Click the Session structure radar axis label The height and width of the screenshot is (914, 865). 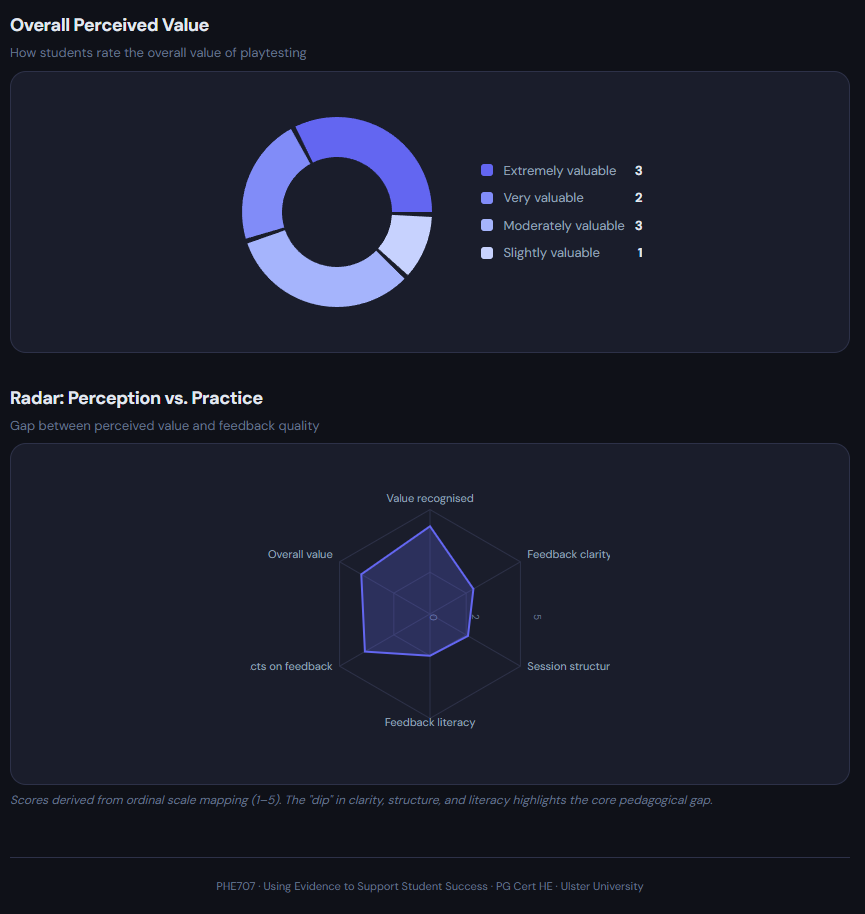567,666
